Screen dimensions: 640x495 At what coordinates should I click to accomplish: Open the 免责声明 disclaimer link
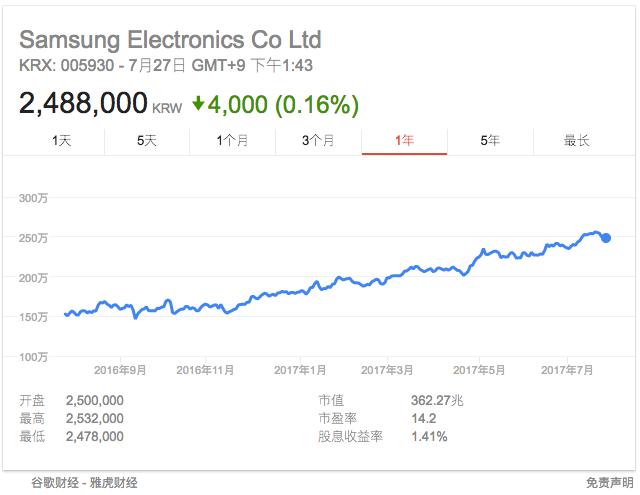tap(609, 483)
